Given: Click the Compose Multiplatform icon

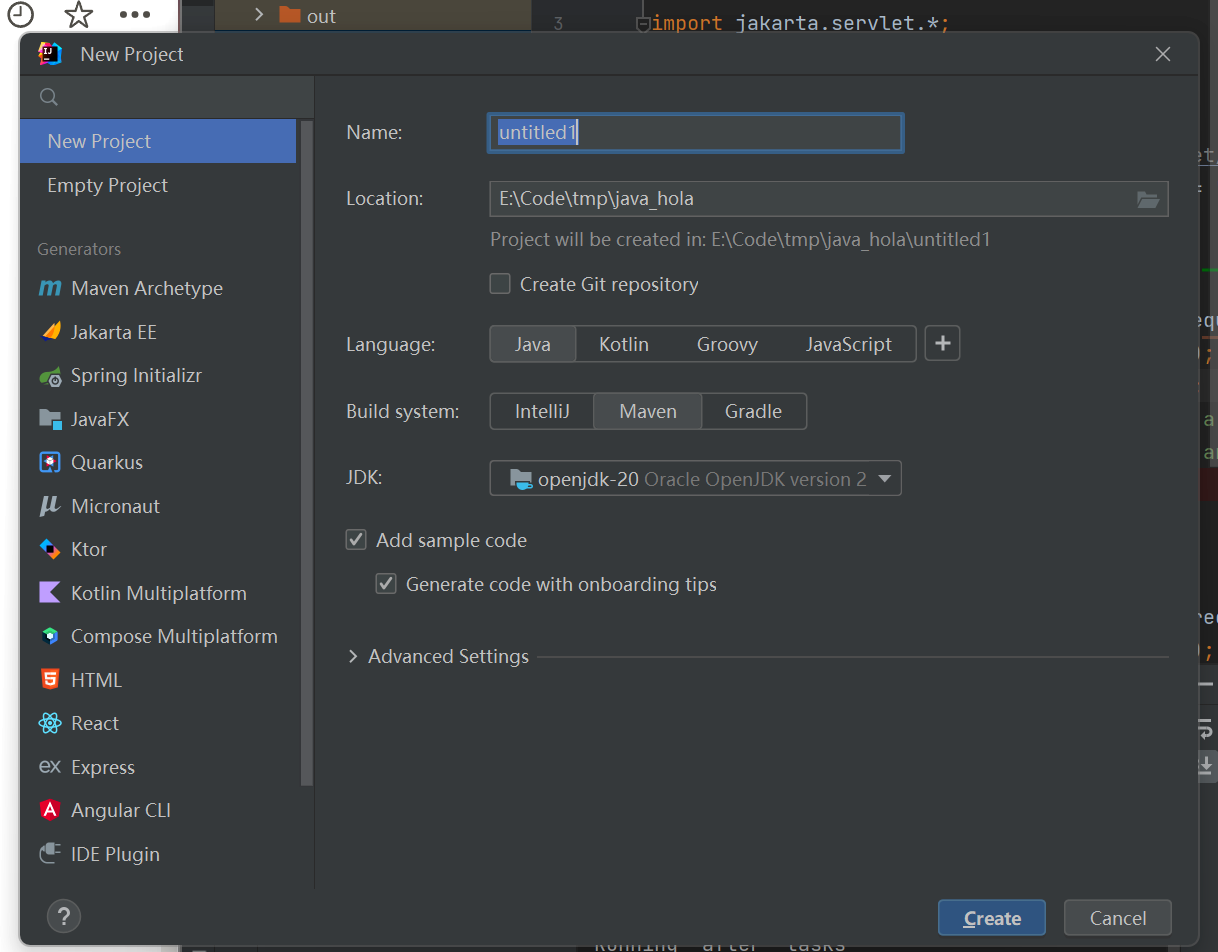Looking at the screenshot, I should pos(50,636).
